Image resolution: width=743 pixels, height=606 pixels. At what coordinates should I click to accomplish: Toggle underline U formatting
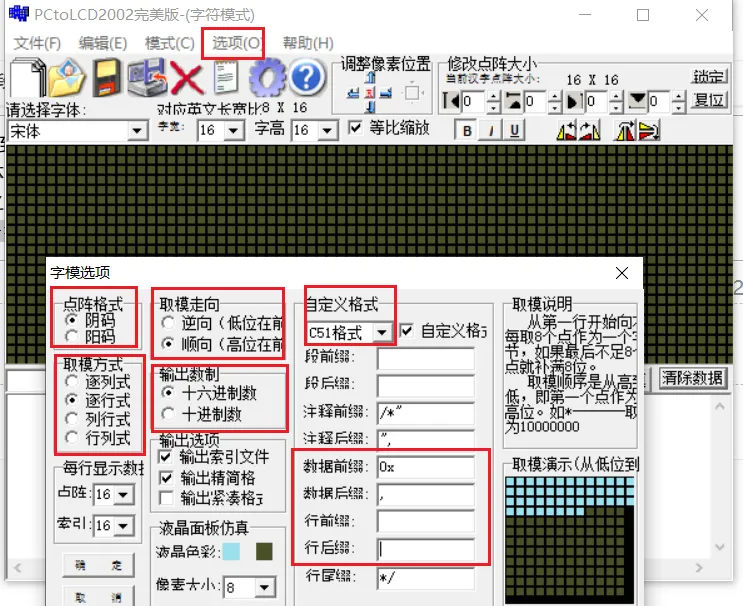coord(514,130)
